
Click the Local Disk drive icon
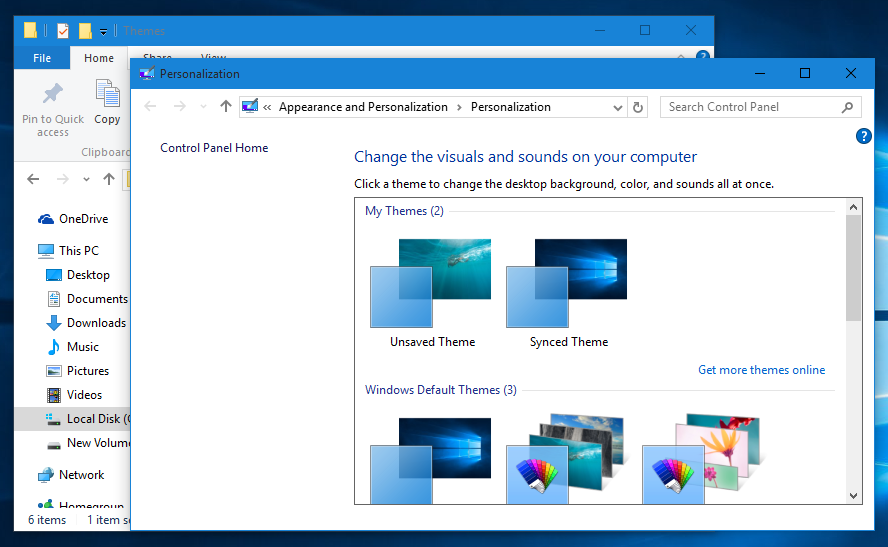coord(54,419)
